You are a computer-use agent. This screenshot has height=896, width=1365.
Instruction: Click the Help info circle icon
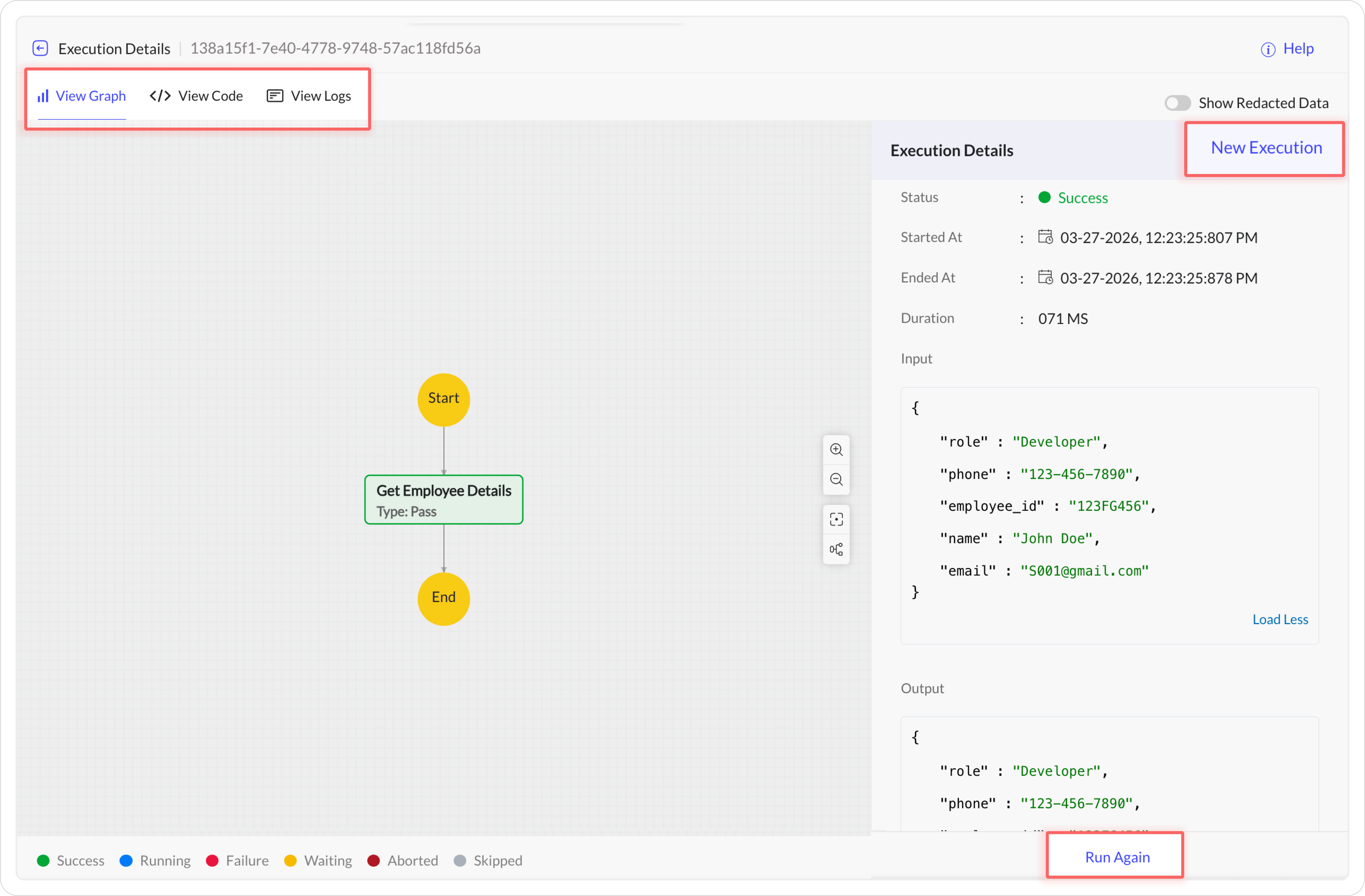[x=1268, y=49]
